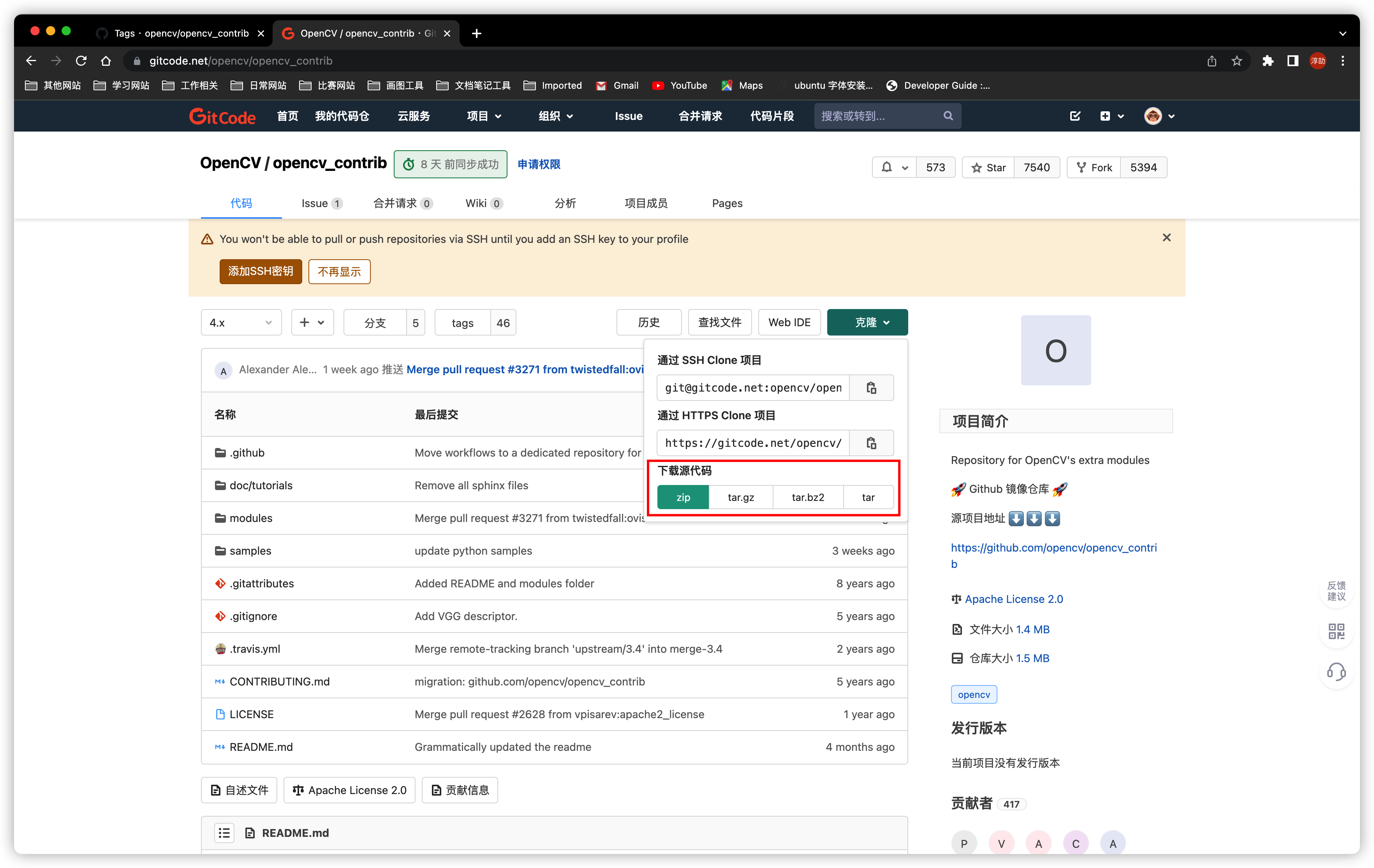Click the 历史 history button

(649, 322)
